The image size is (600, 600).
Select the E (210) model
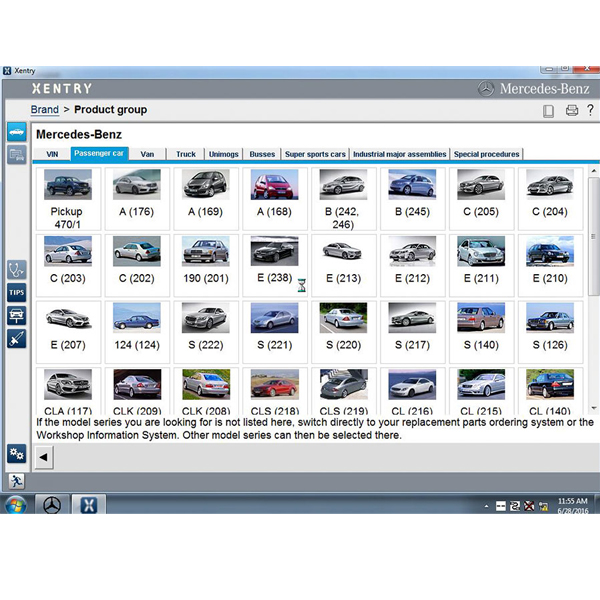[550, 265]
